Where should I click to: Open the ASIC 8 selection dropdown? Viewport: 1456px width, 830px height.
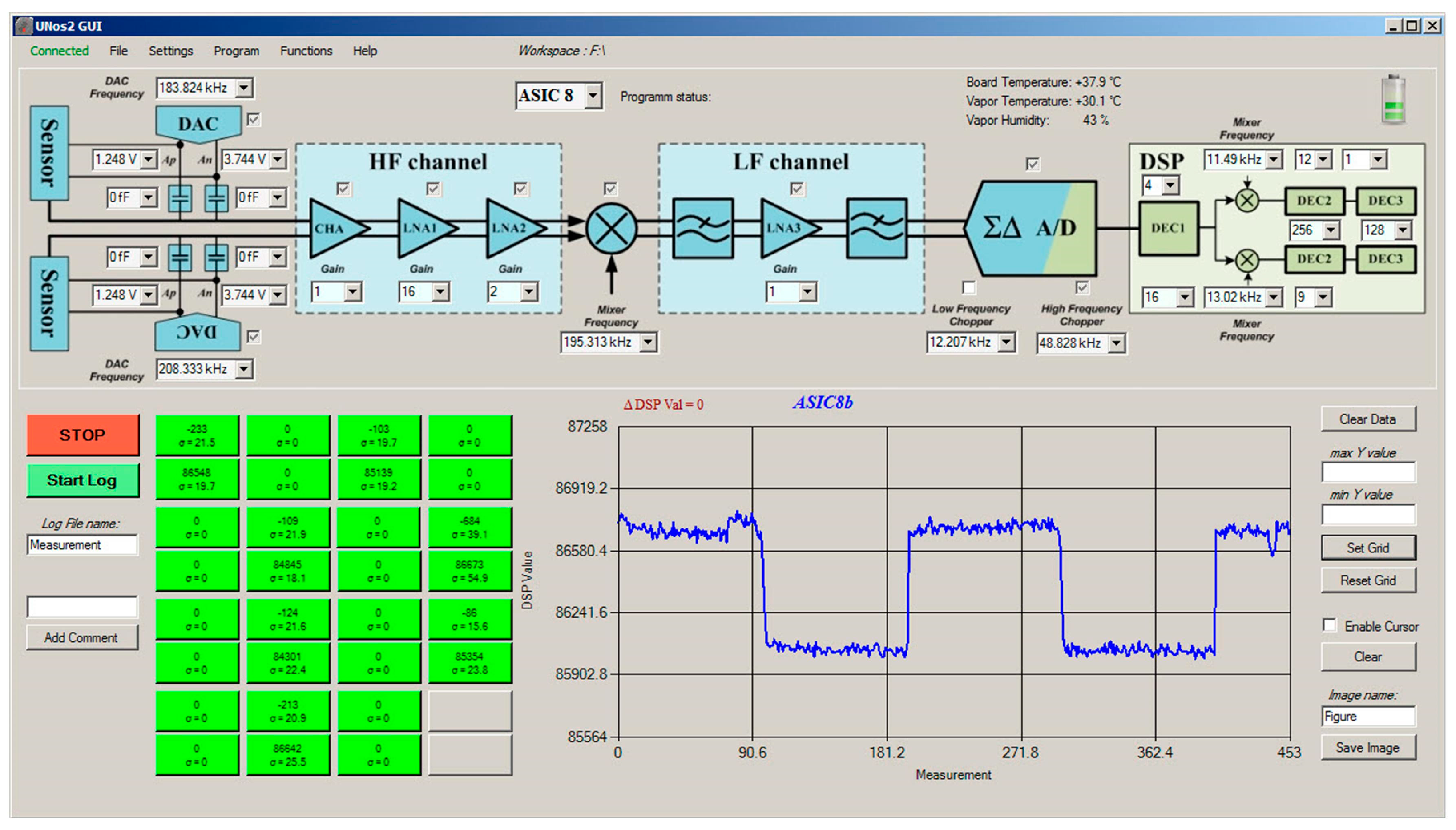593,96
